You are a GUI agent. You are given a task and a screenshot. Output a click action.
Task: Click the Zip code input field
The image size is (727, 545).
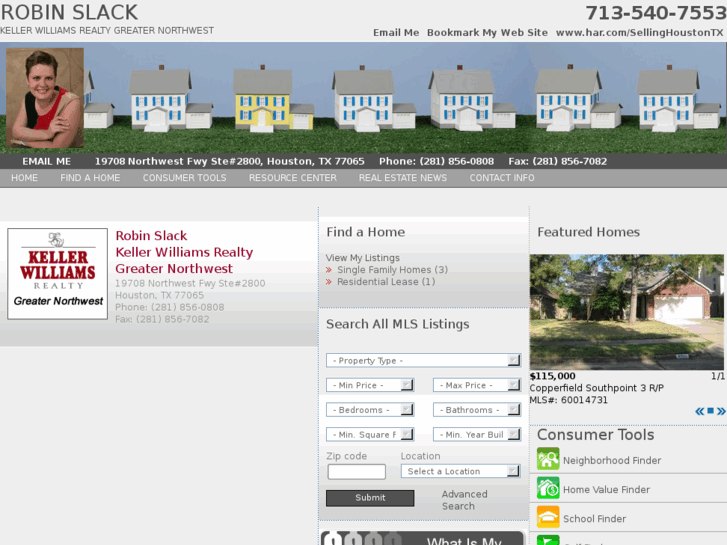tap(357, 472)
